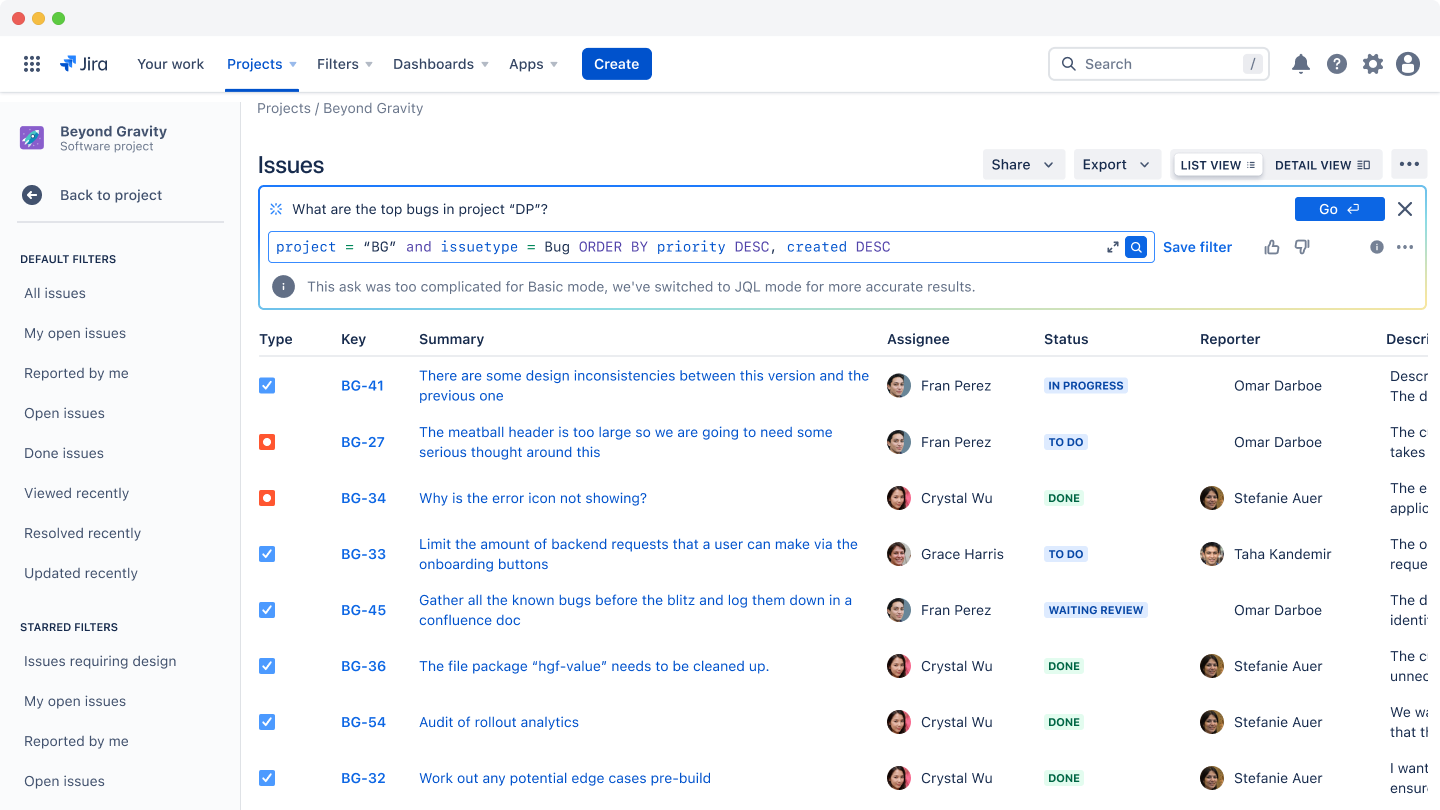The height and width of the screenshot is (810, 1440).
Task: Select the bug type icon on BG-27
Action: [x=267, y=441]
